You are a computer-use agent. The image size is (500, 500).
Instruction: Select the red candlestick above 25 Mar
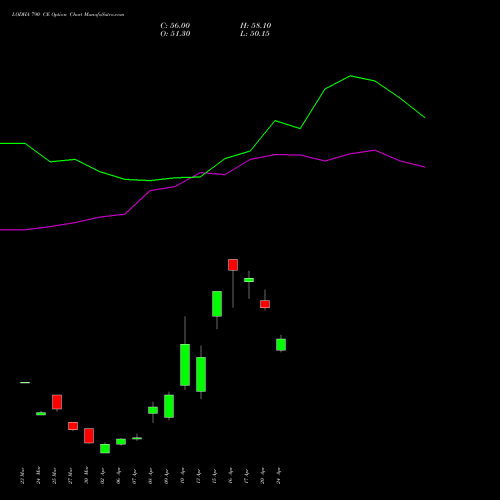(x=57, y=402)
